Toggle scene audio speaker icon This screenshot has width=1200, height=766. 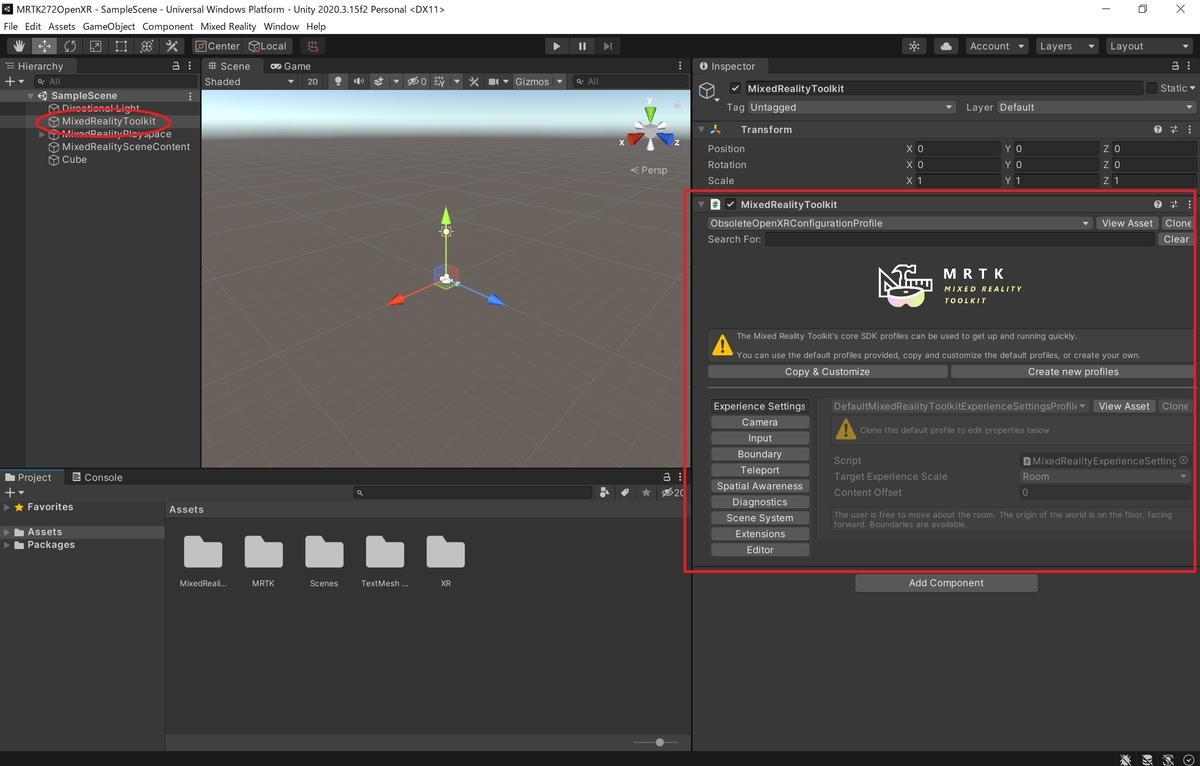coord(358,82)
